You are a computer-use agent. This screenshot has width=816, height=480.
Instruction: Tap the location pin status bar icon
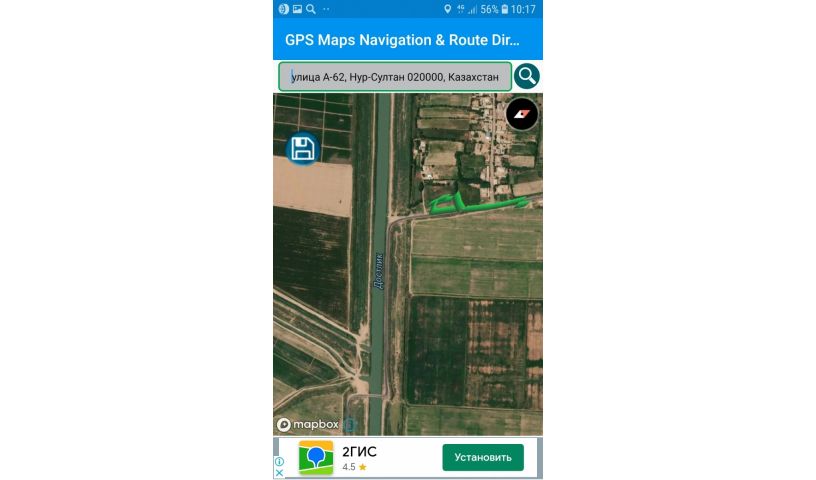(x=447, y=9)
